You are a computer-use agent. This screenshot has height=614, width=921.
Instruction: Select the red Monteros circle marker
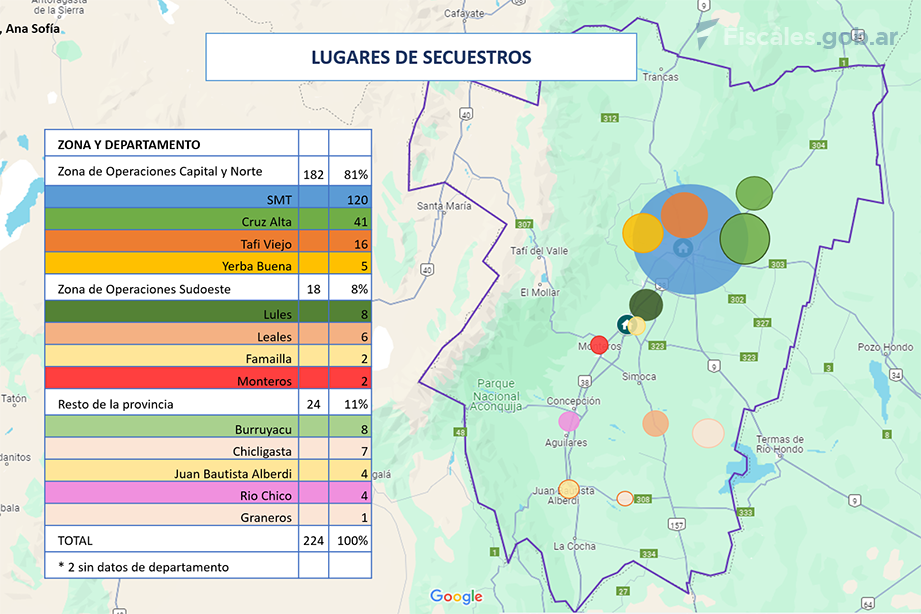599,345
